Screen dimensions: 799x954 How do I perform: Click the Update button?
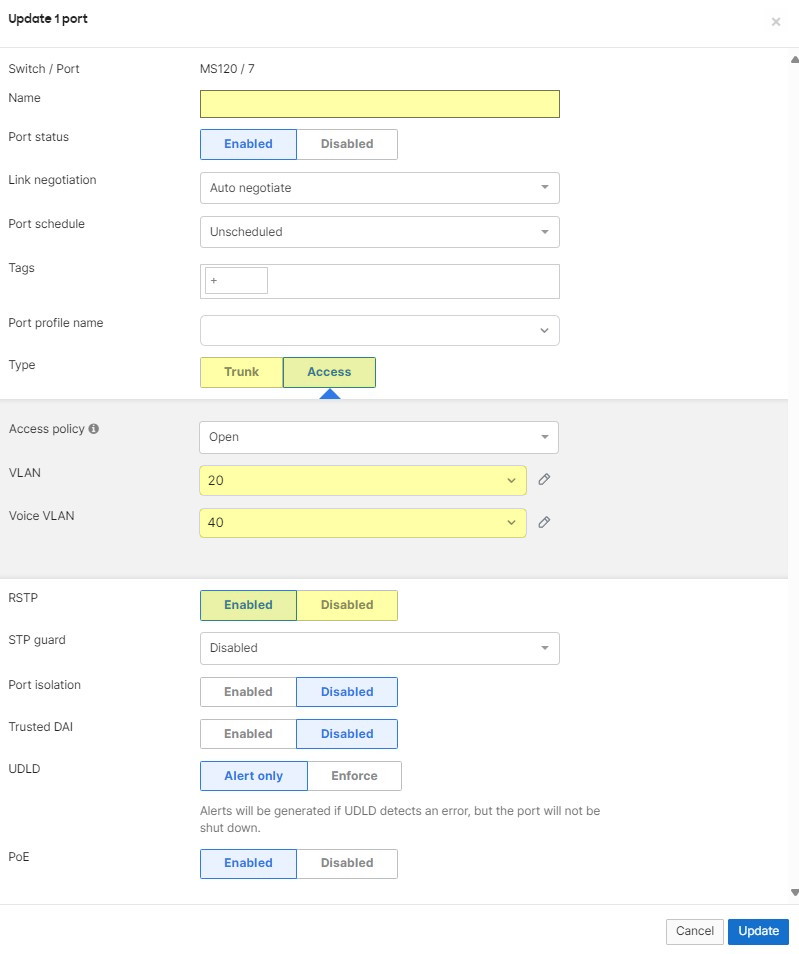[758, 931]
